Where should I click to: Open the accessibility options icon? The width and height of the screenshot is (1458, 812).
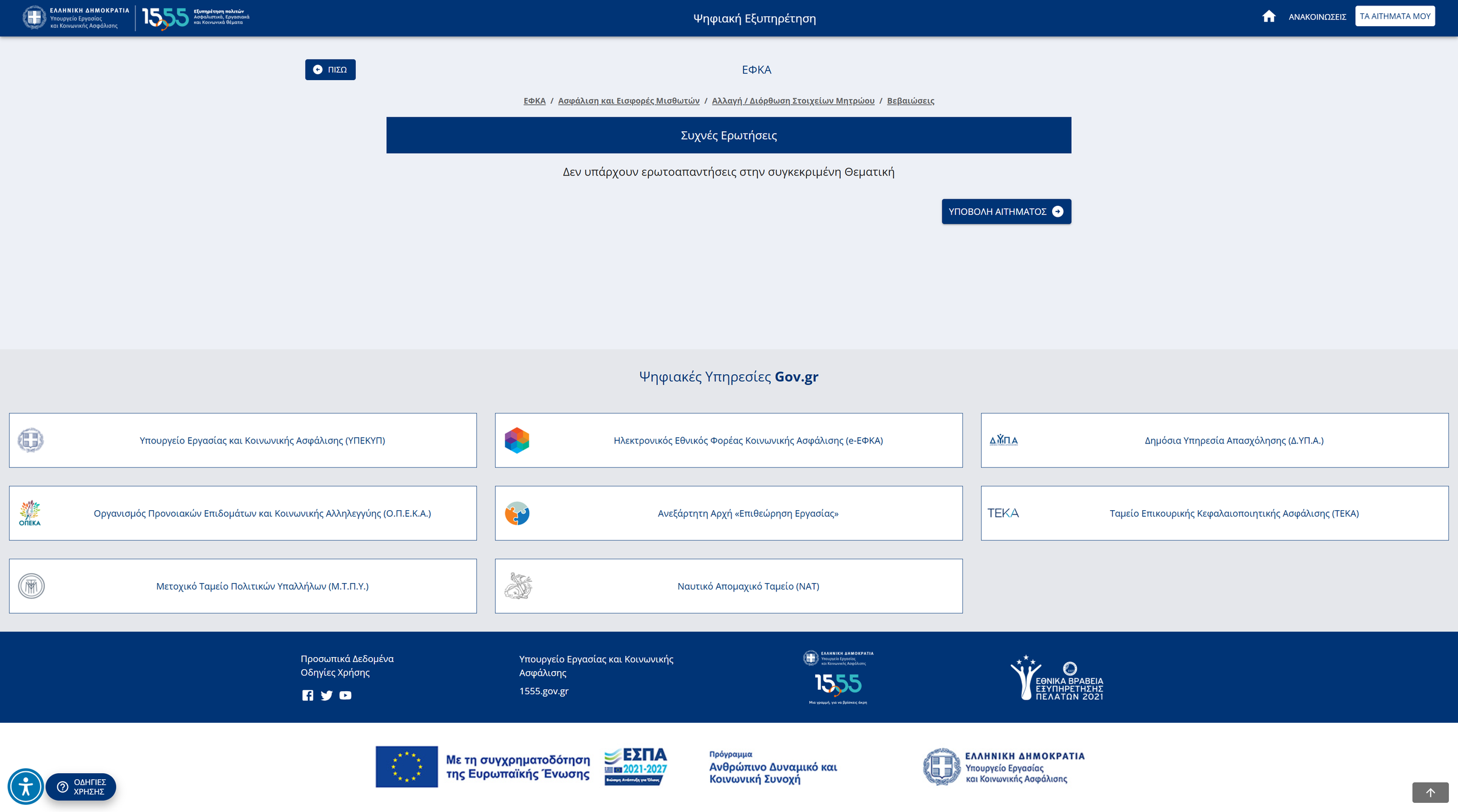pyautogui.click(x=26, y=787)
